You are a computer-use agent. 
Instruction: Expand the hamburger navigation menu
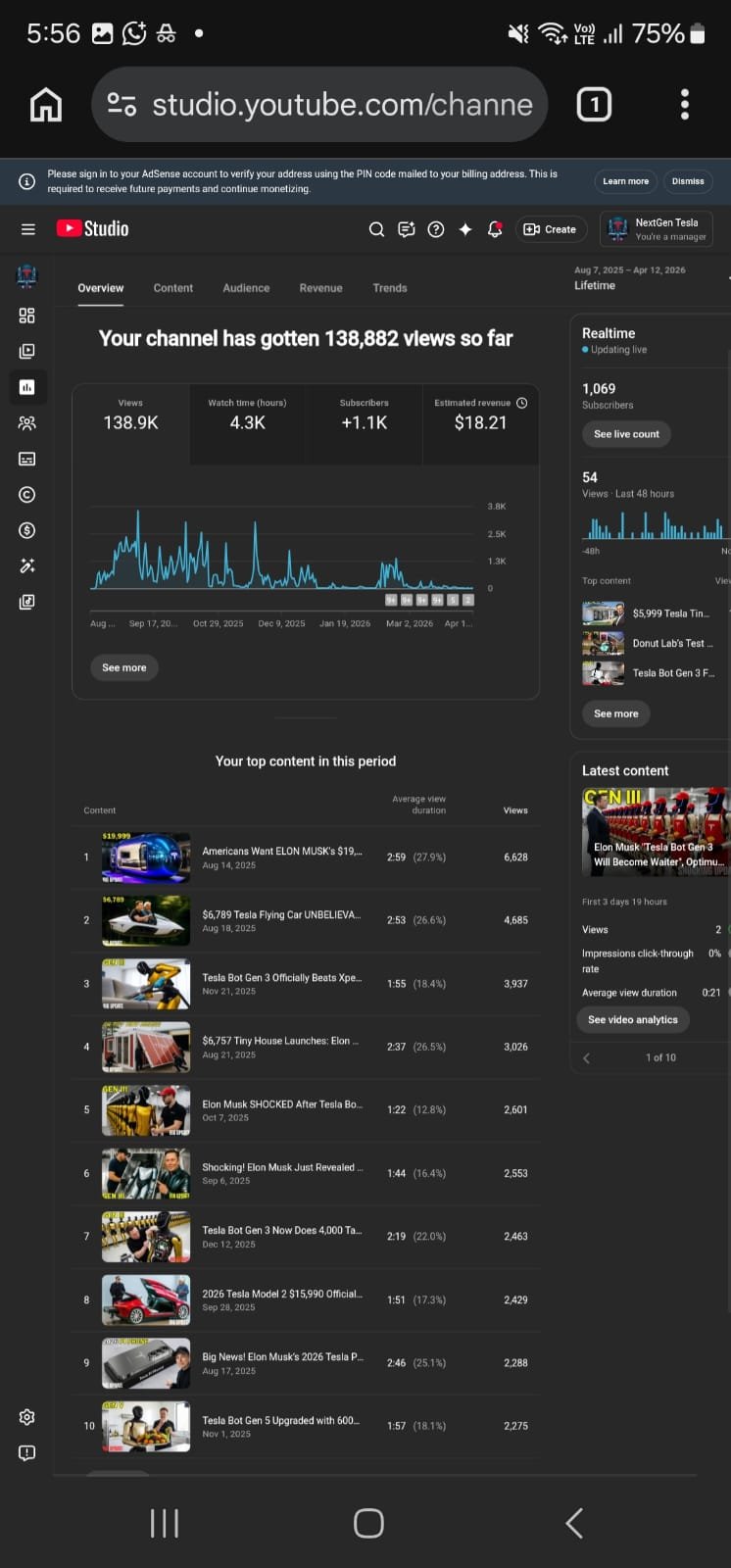(27, 229)
